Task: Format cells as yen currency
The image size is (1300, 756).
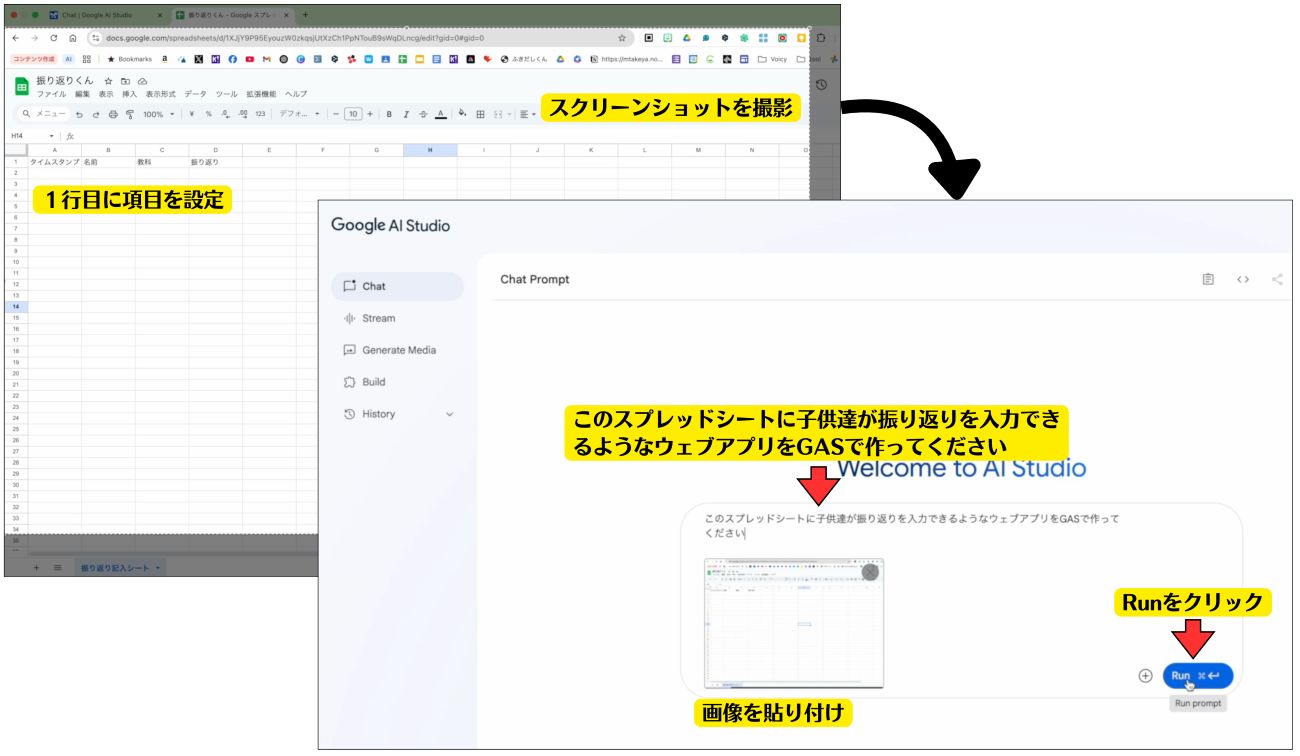Action: pyautogui.click(x=191, y=114)
